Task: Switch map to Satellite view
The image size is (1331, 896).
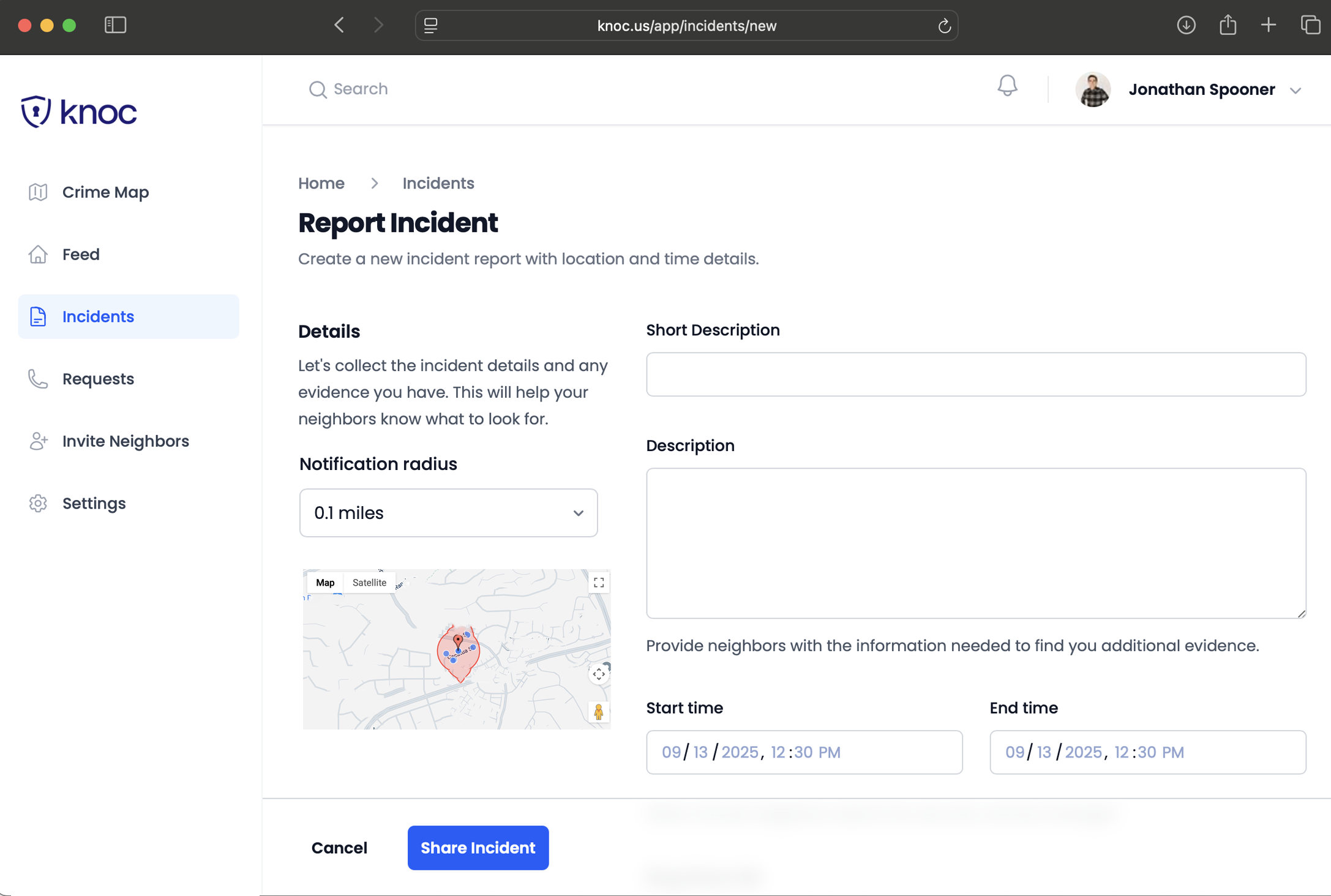Action: (x=369, y=583)
